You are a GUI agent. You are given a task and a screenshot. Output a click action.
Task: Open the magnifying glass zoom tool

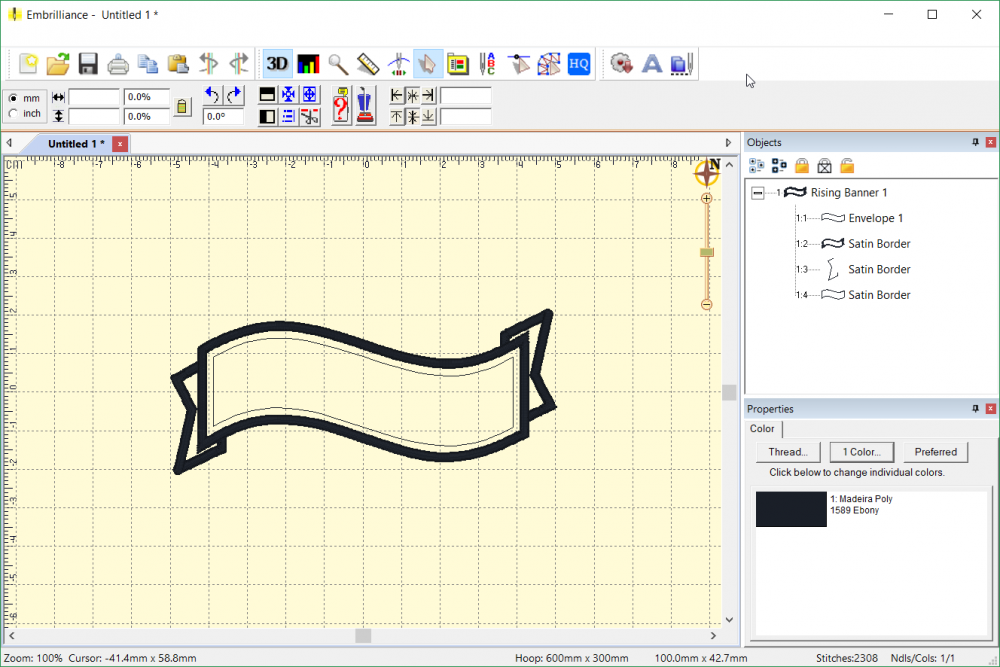click(338, 64)
